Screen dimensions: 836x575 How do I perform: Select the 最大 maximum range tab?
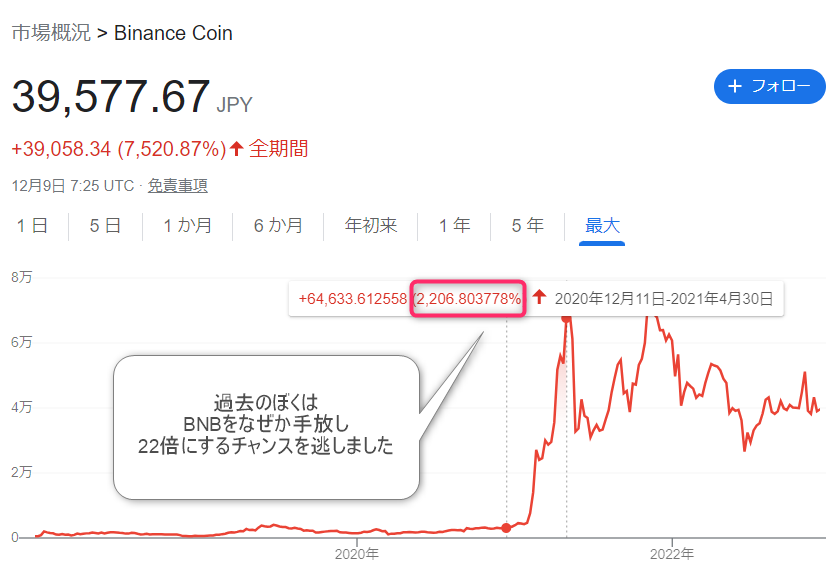(602, 226)
